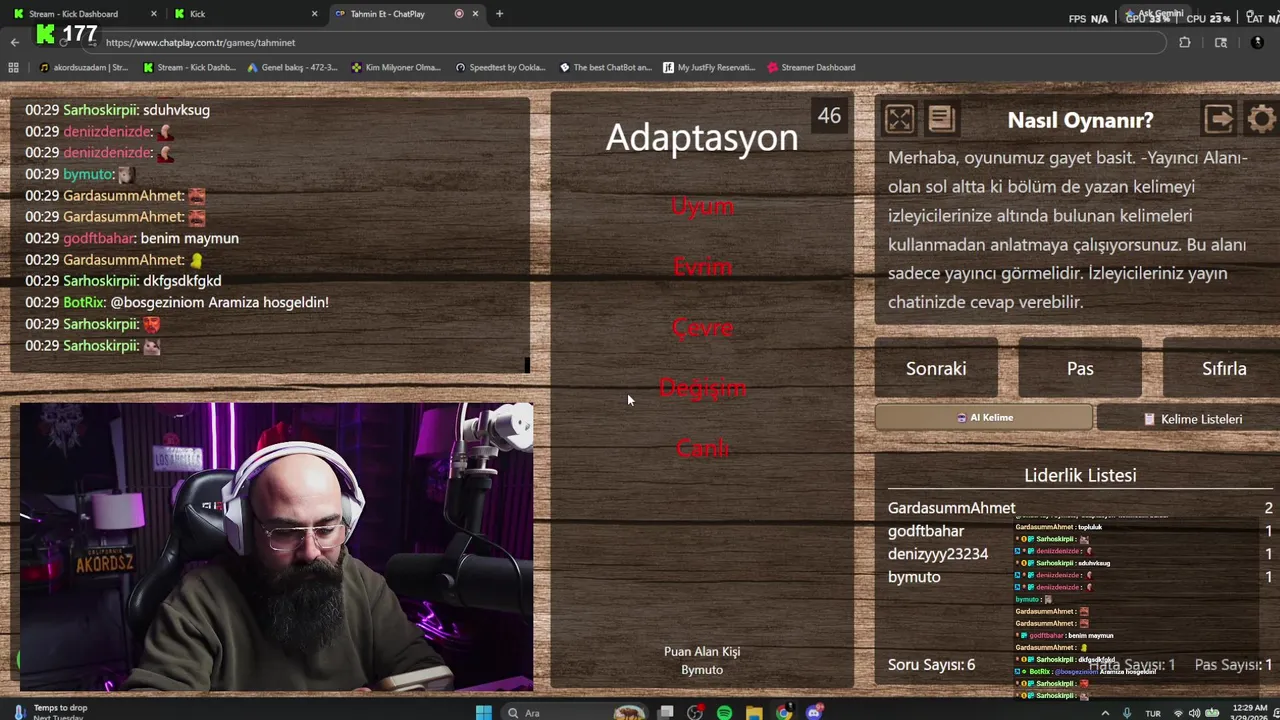Click the forbidden word Evrim
Screen dimensions: 1280x720
702,267
